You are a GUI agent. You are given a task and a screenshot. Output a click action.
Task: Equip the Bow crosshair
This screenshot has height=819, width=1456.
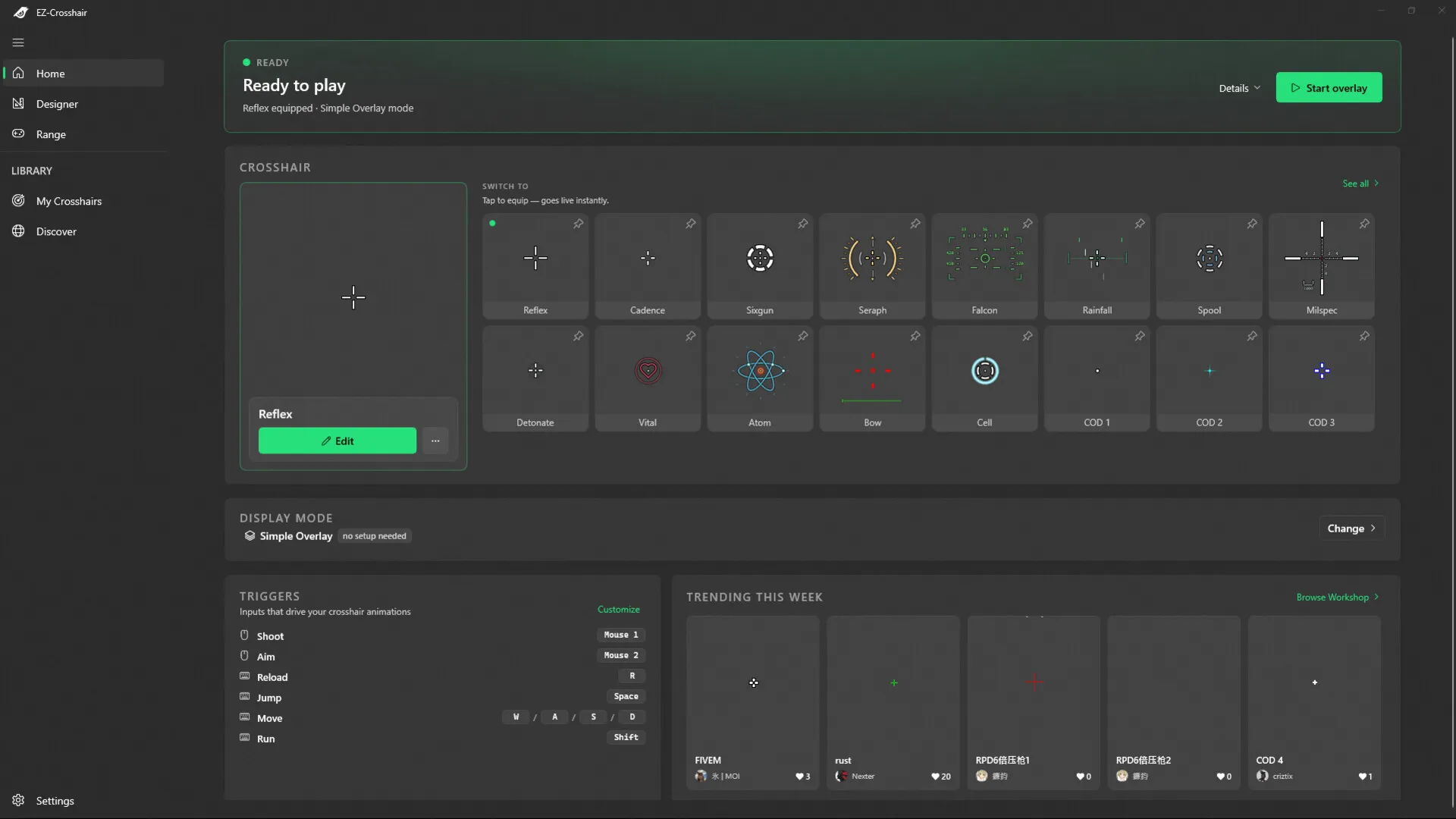coord(872,378)
